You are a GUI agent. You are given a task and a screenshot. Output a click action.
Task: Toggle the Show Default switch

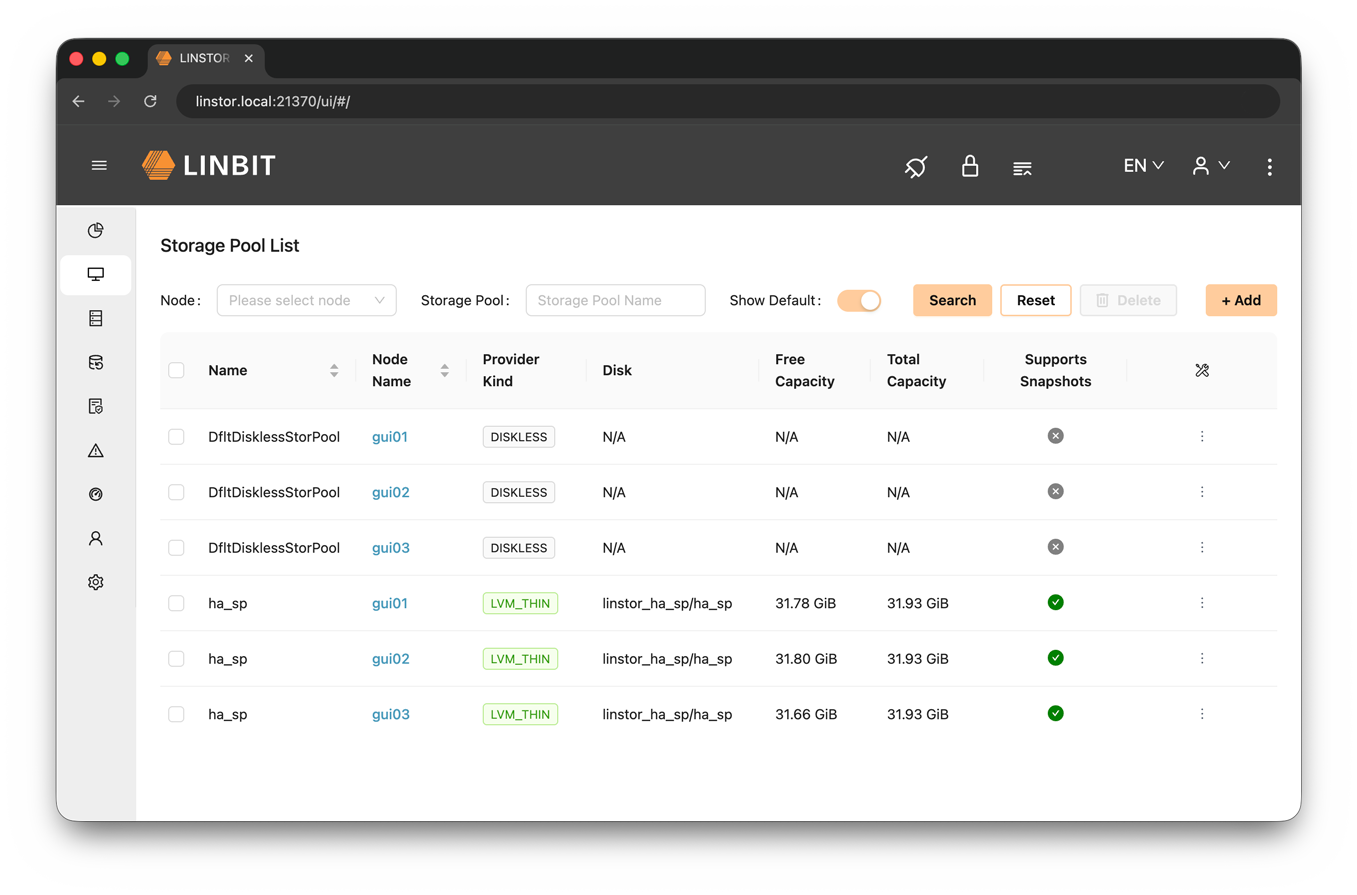[859, 300]
